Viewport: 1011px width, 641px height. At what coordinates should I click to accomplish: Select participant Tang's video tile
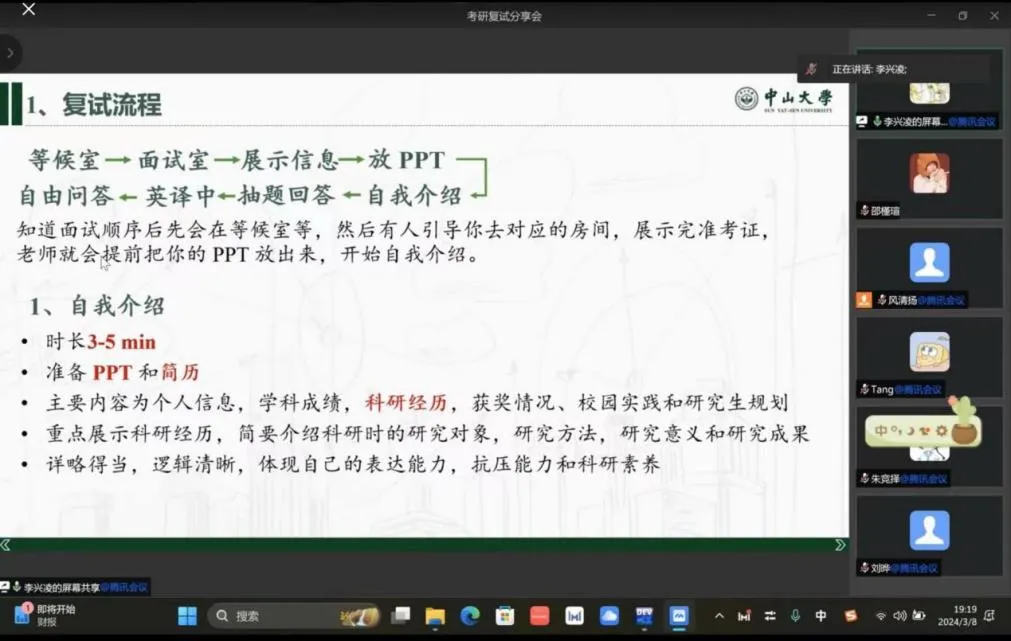pyautogui.click(x=929, y=353)
